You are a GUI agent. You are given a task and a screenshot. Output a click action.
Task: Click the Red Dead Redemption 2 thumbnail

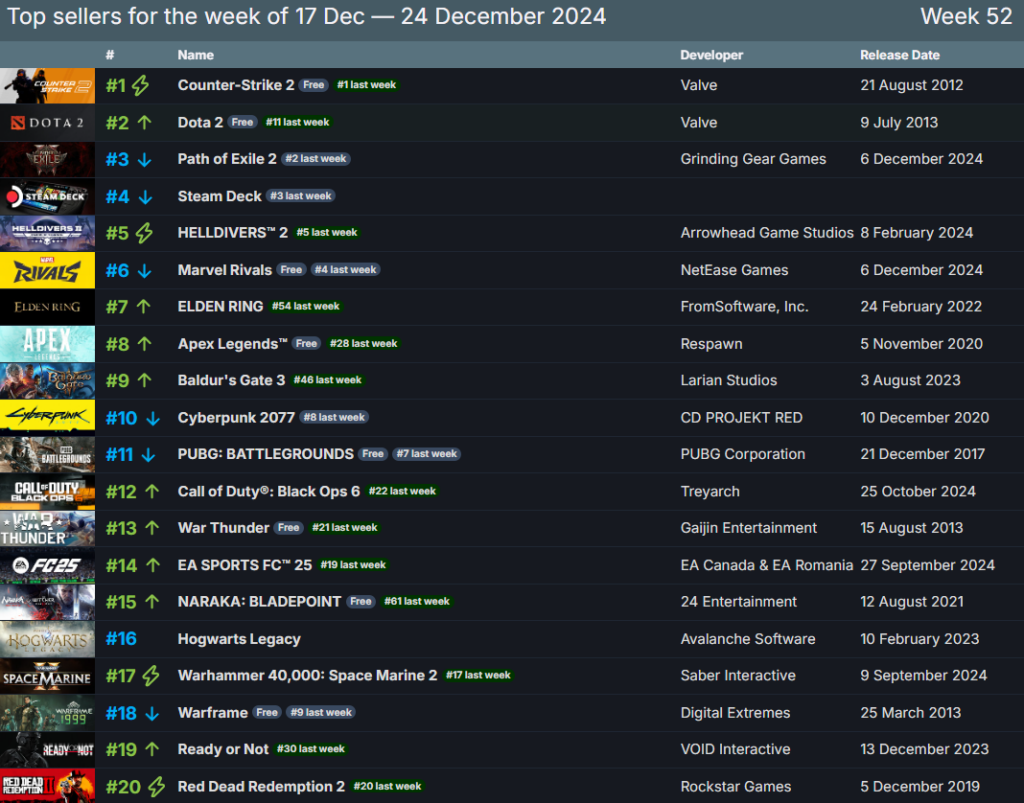pyautogui.click(x=47, y=786)
